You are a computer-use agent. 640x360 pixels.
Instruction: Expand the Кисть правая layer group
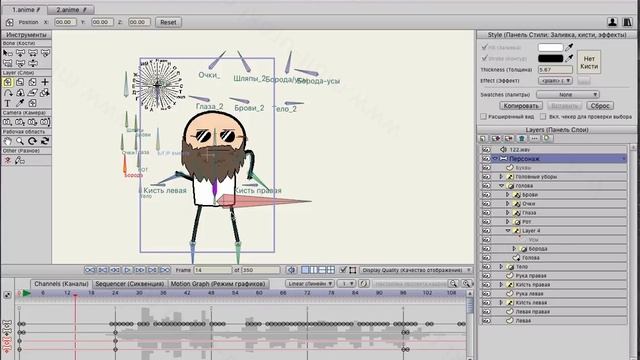pyautogui.click(x=501, y=284)
